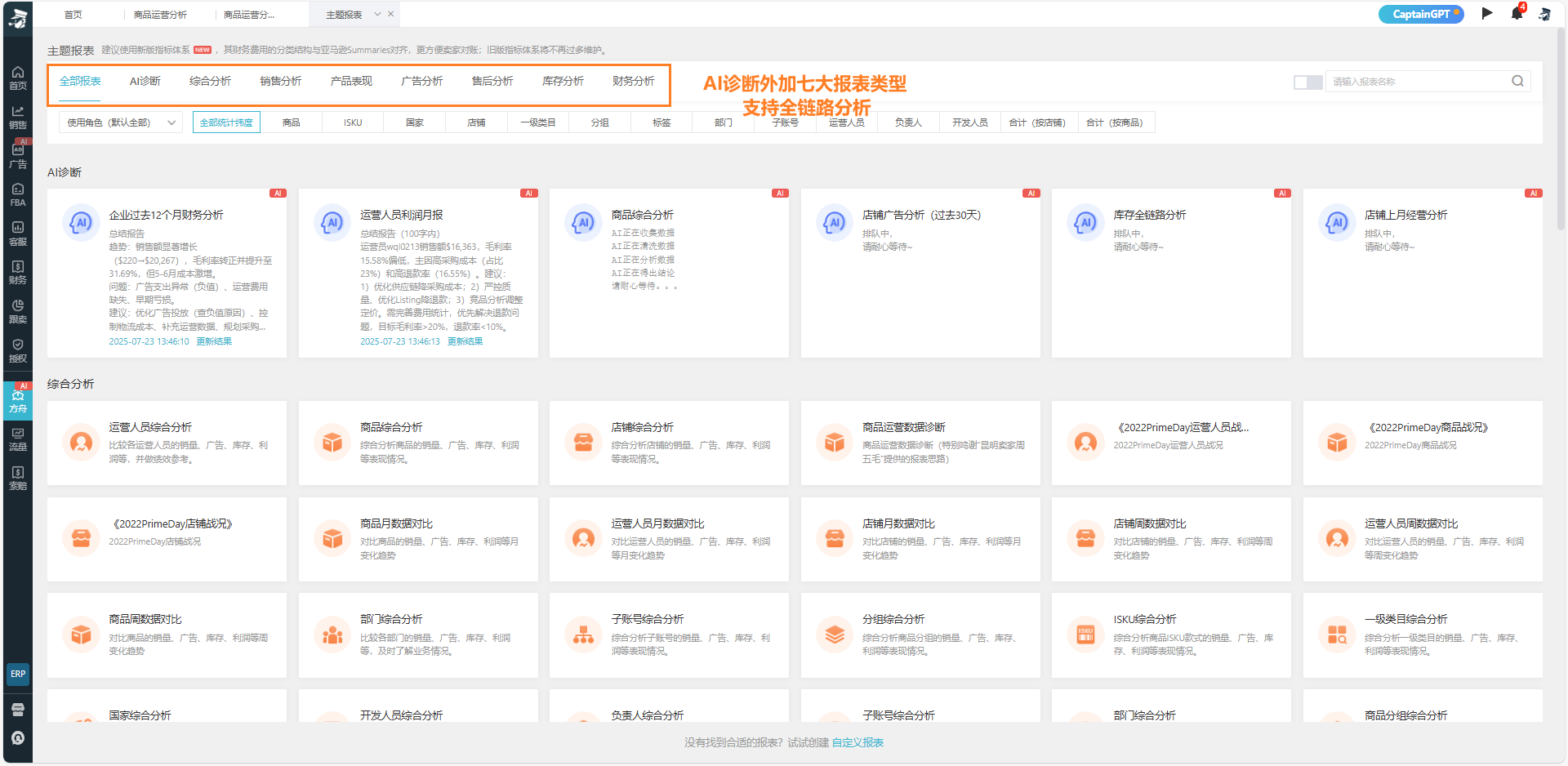Filter by 一级类目 dimension
This screenshot has height=766, width=1568.
pos(538,122)
